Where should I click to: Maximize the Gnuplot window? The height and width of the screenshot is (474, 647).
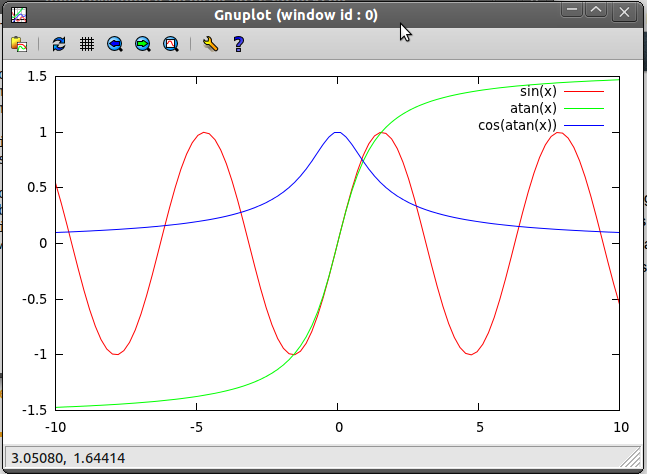[596, 10]
